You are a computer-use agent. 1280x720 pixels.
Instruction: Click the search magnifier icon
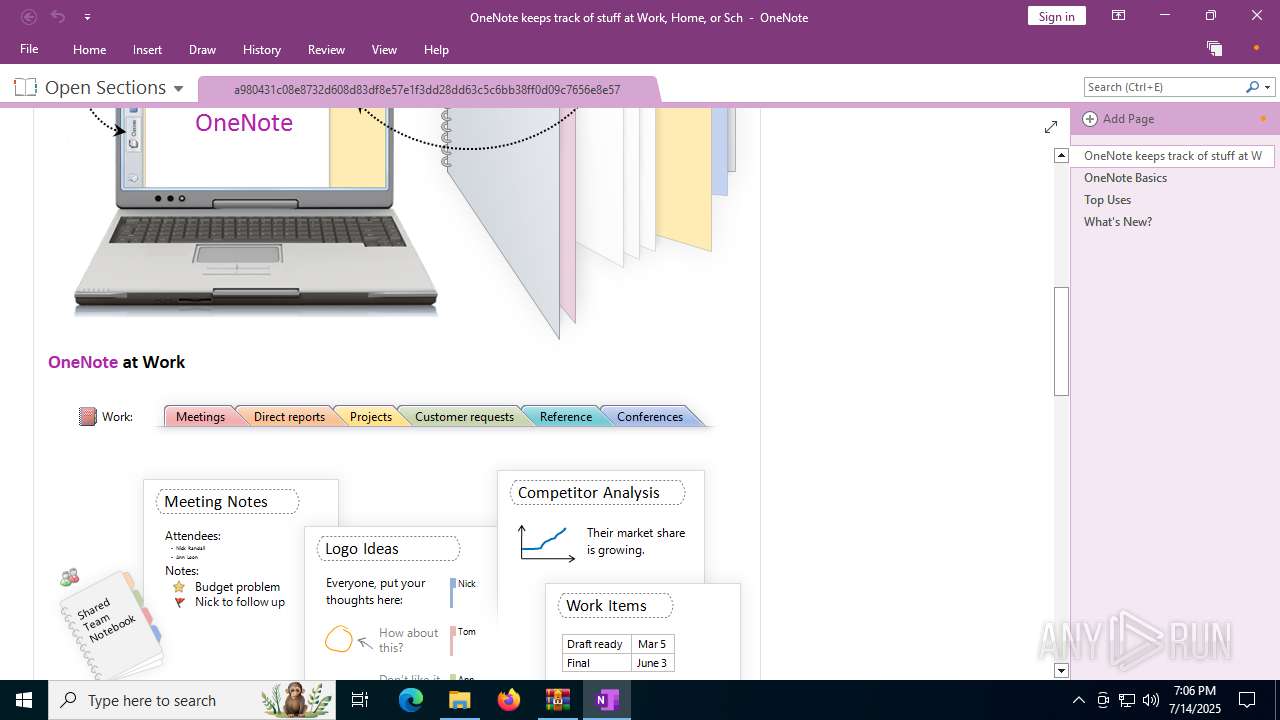(x=1252, y=87)
